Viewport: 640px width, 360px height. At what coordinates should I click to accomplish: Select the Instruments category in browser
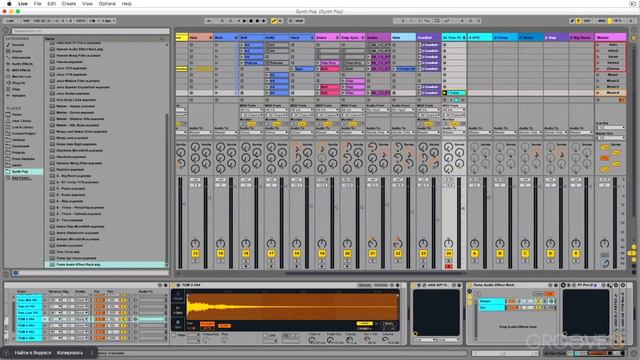(x=20, y=58)
